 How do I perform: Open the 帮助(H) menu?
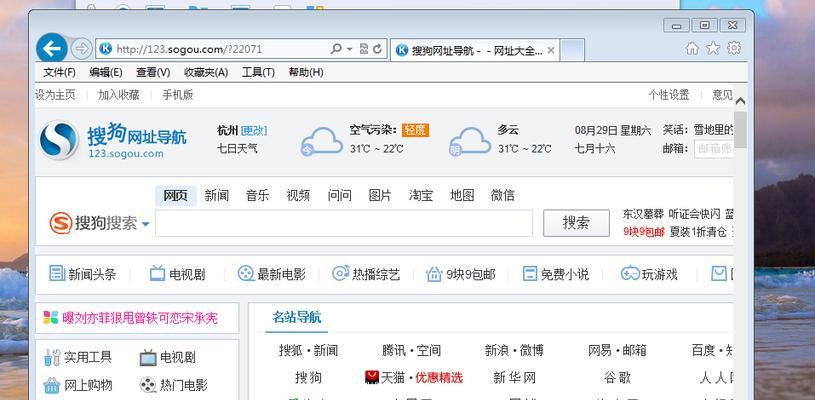coord(306,72)
